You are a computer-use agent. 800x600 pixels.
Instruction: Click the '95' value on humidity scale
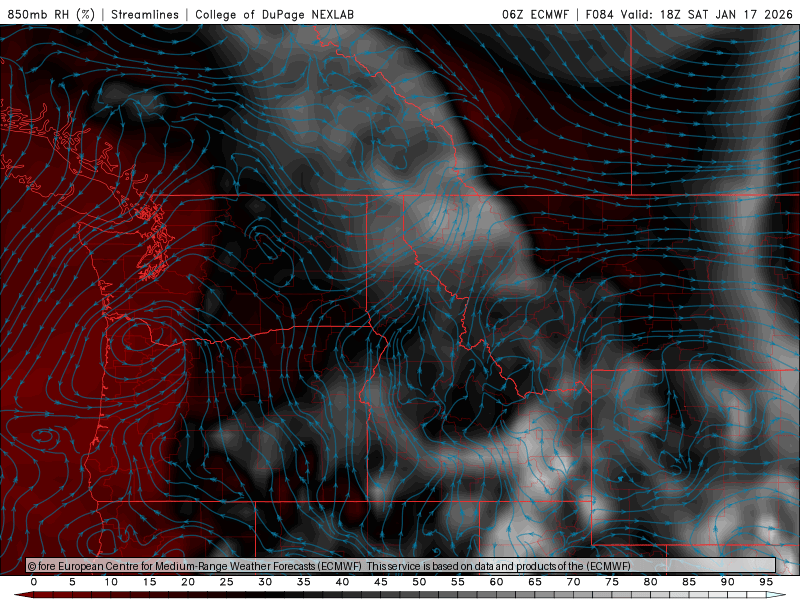(766, 582)
